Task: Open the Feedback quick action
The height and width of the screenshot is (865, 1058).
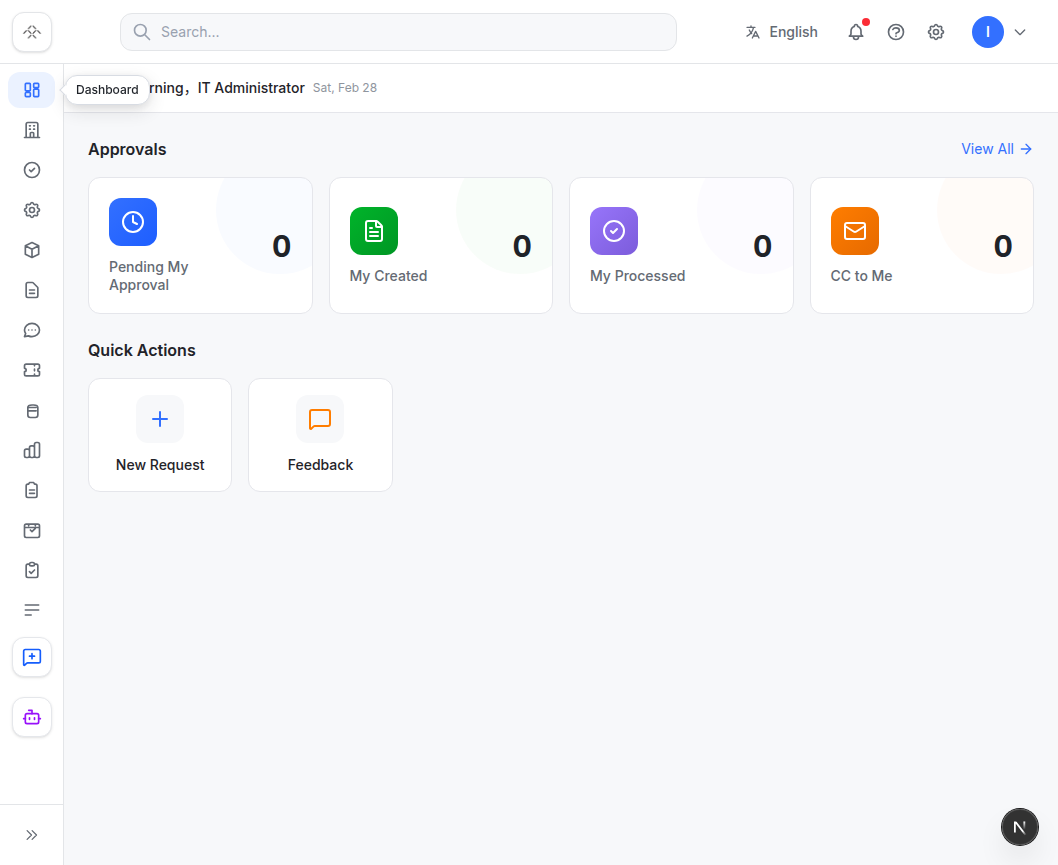Action: point(321,435)
